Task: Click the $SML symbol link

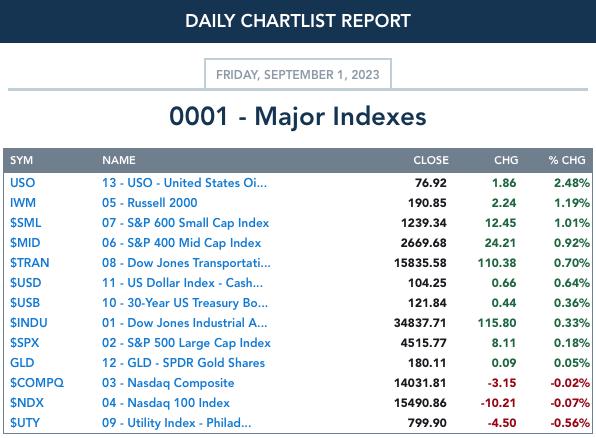Action: tap(25, 223)
